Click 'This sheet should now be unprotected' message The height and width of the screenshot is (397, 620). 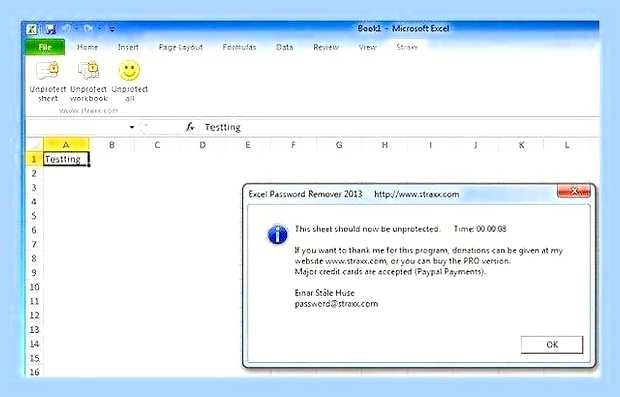point(367,229)
